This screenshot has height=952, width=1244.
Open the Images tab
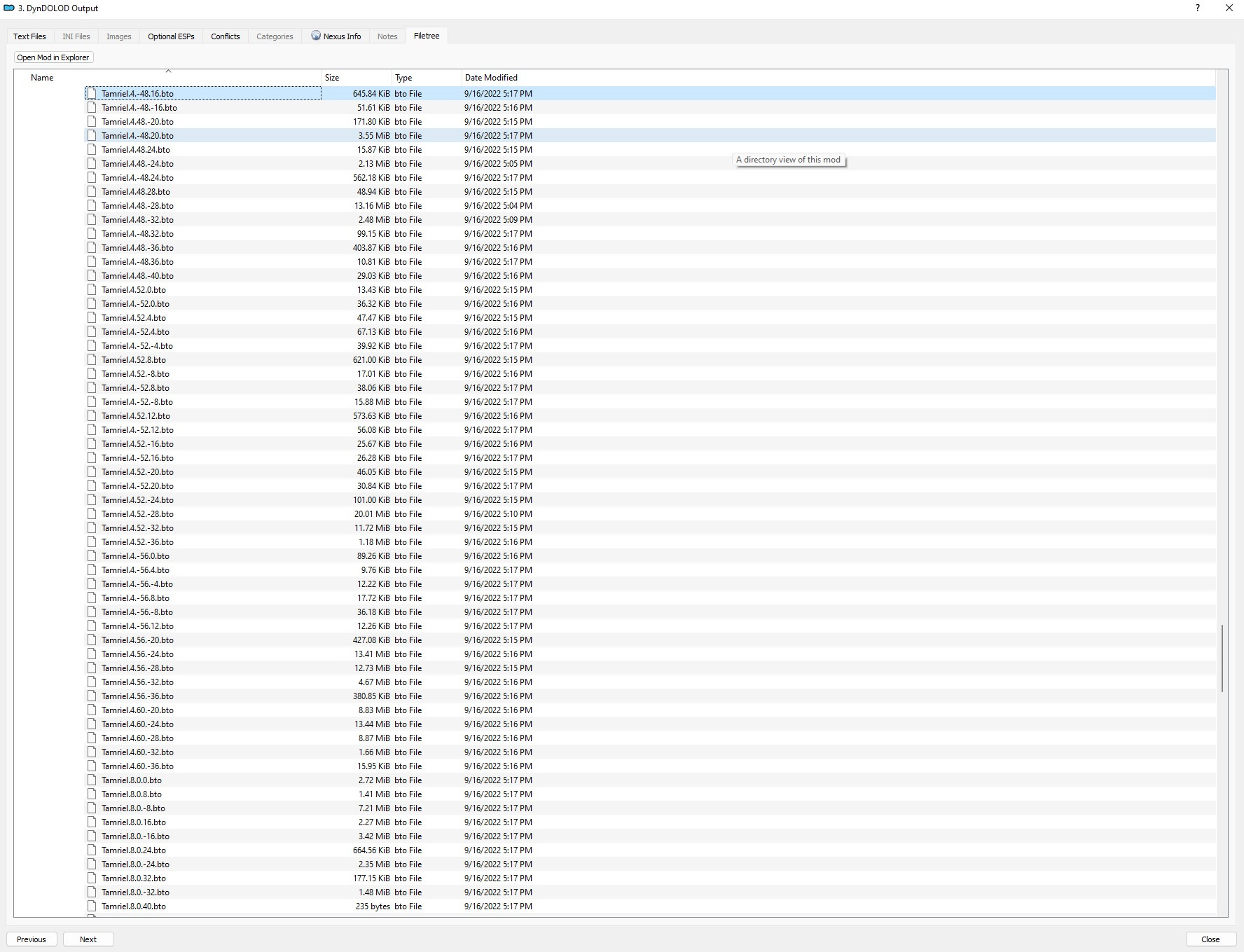[x=118, y=36]
